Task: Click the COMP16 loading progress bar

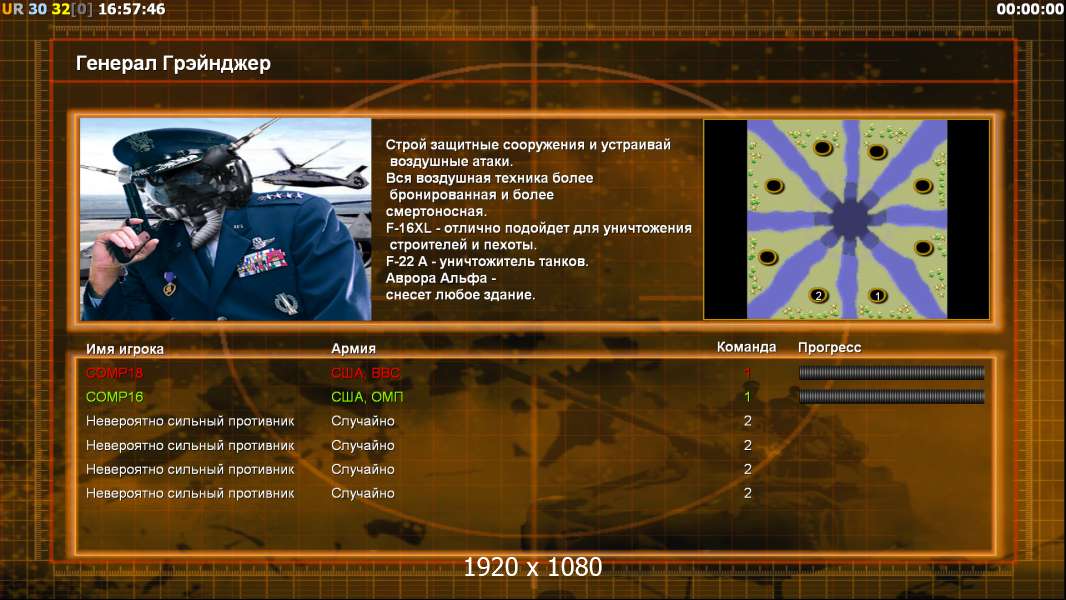Action: [x=892, y=397]
